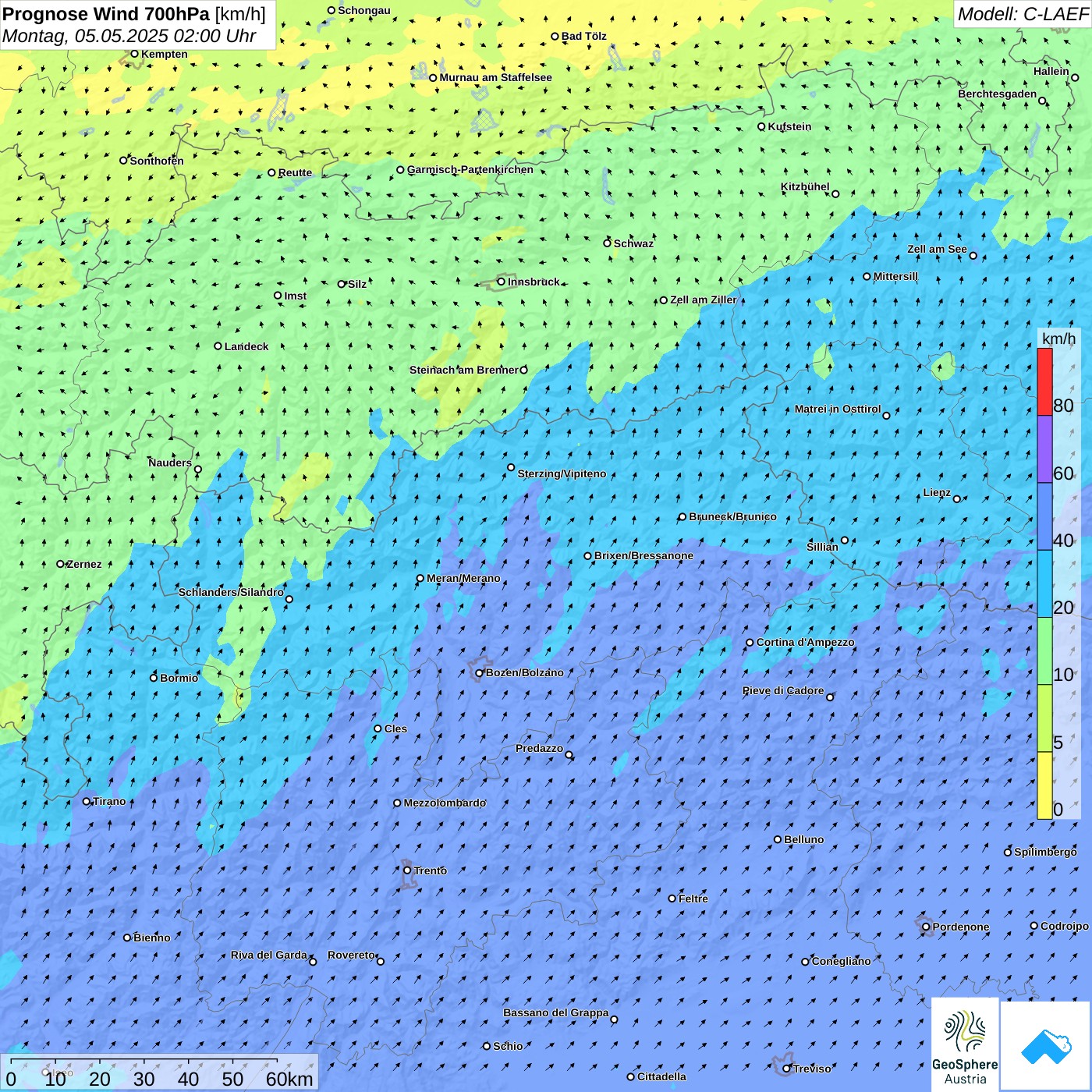Image resolution: width=1092 pixels, height=1092 pixels.
Task: Click the Treviso label
Action: [x=812, y=1069]
